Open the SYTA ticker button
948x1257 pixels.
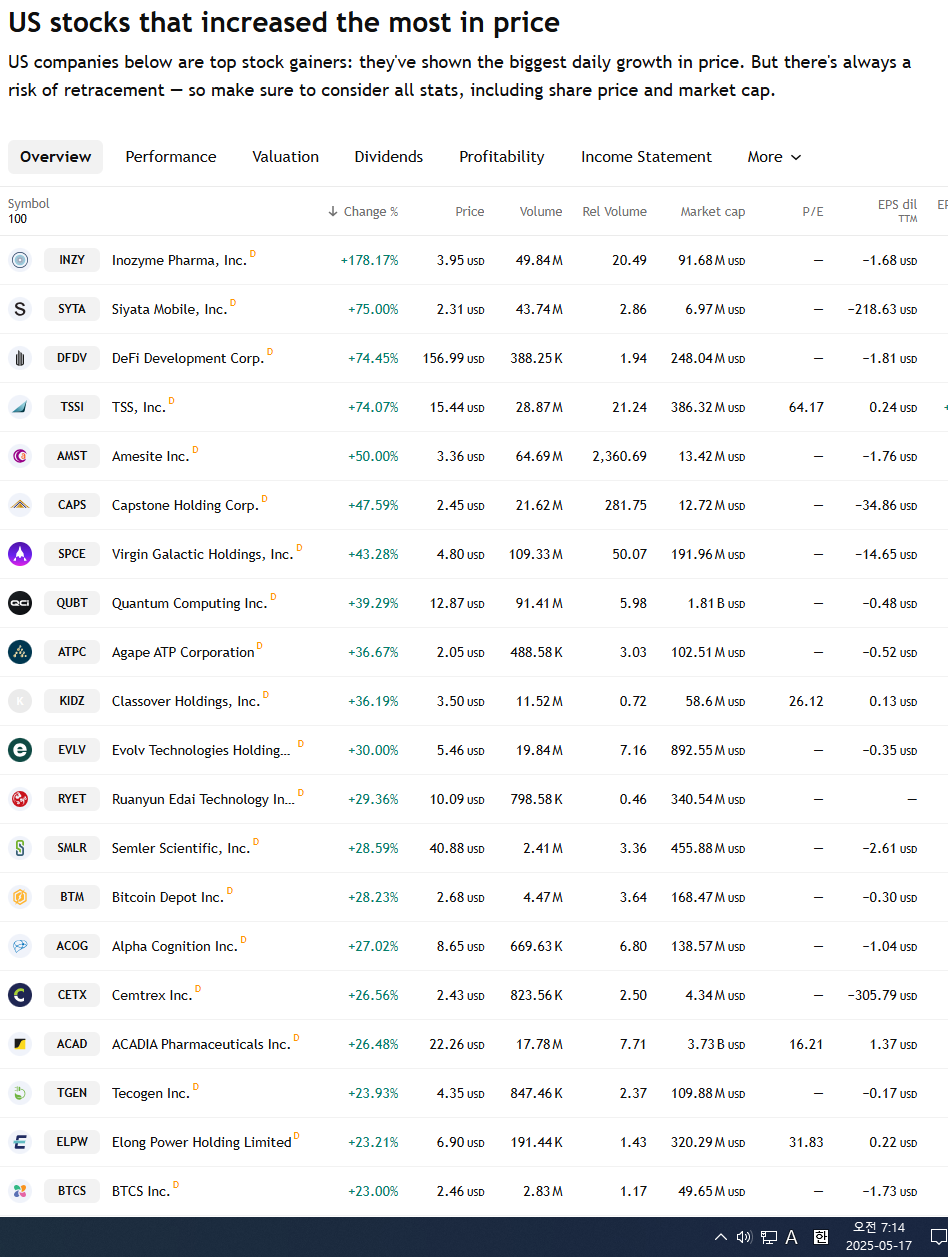(72, 309)
